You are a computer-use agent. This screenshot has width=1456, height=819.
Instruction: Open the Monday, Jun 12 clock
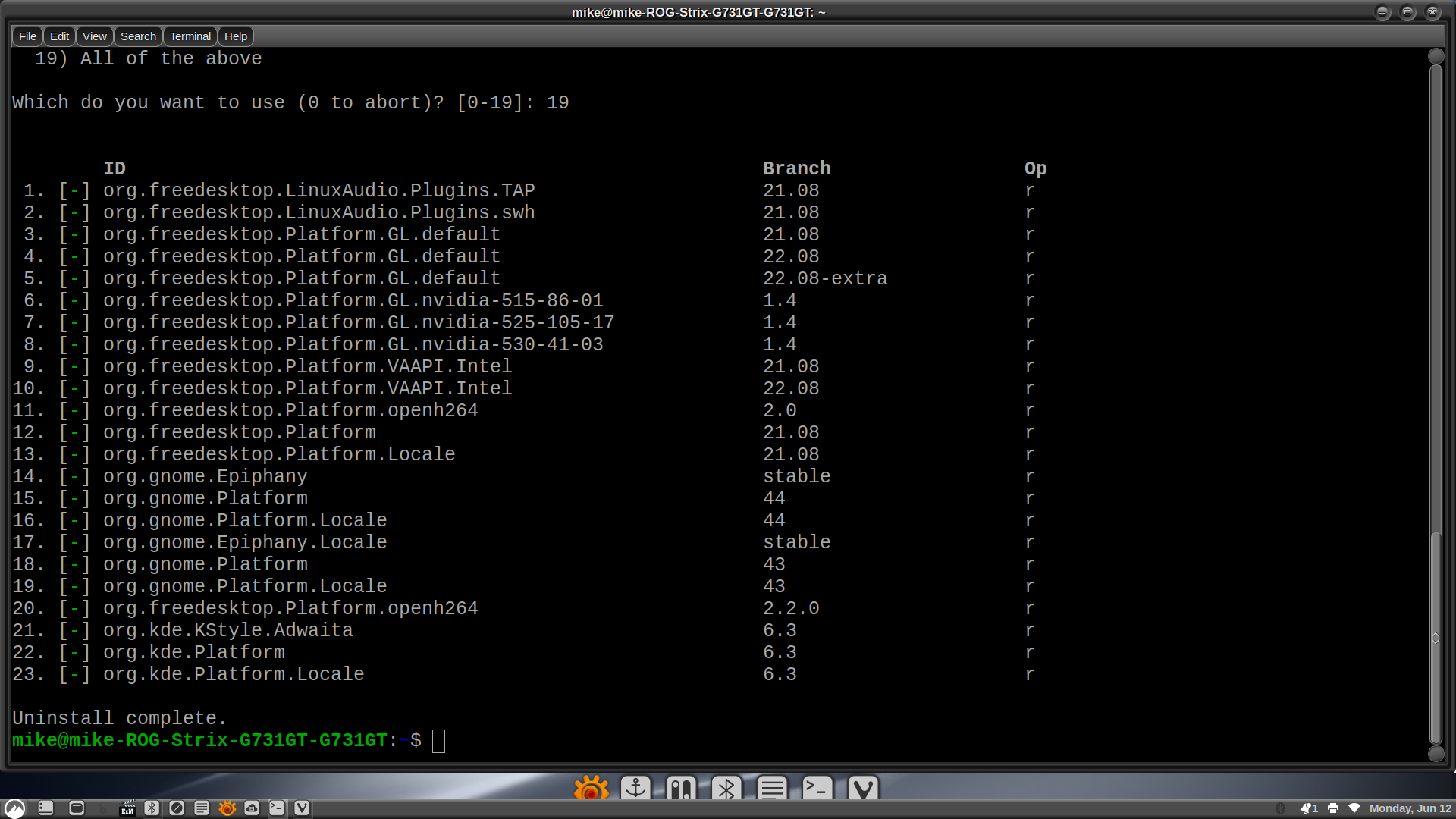click(1410, 808)
